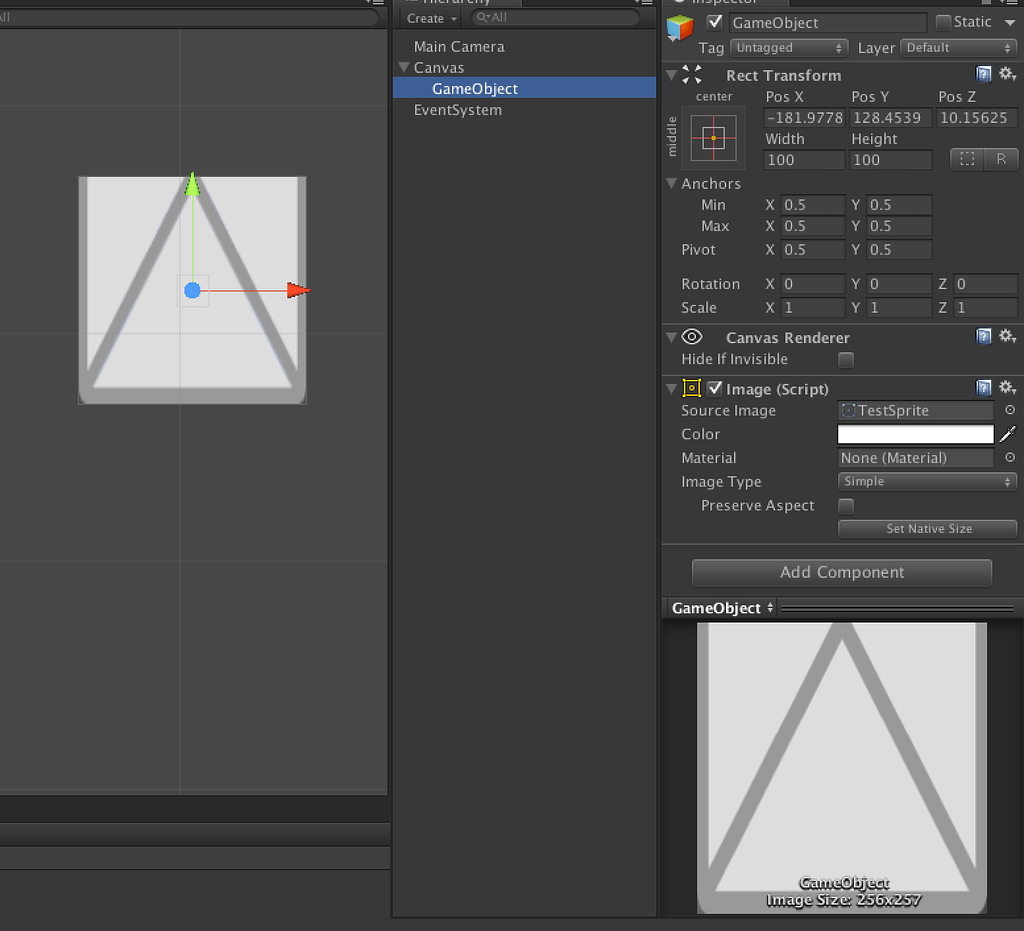This screenshot has width=1024, height=931.
Task: Click the Source Image object picker circle
Action: [x=1010, y=410]
